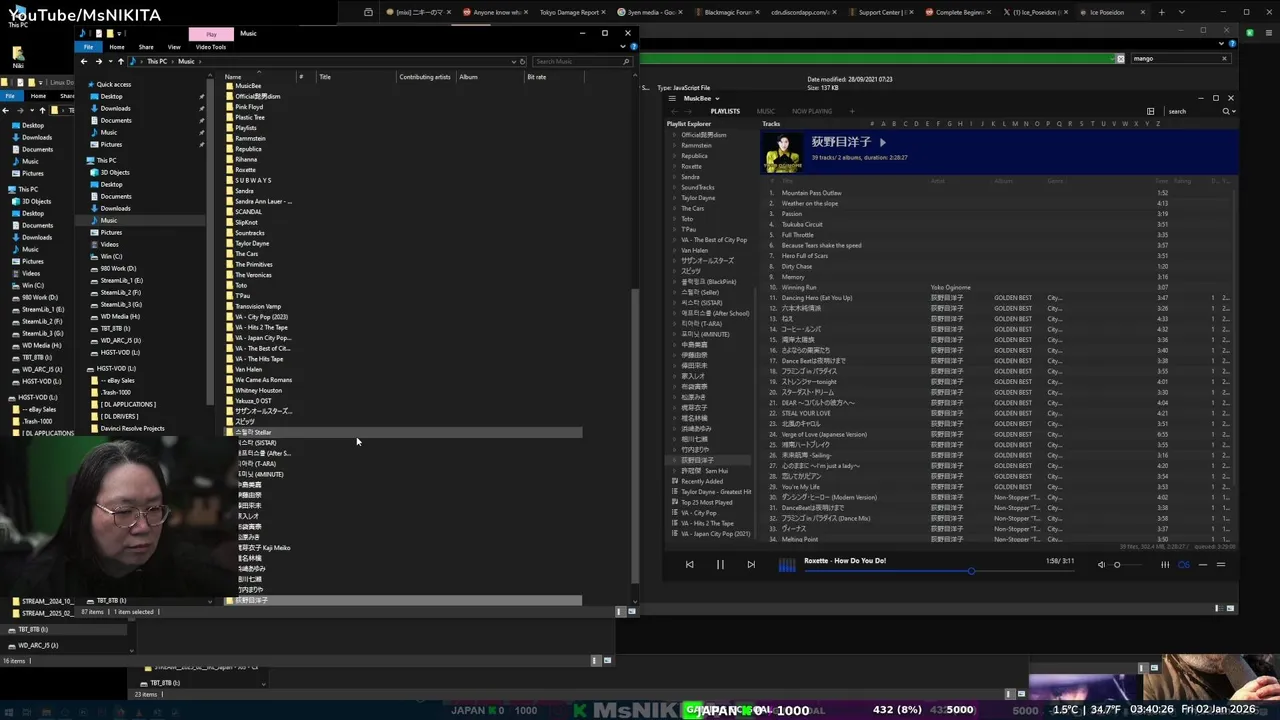
Task: Click MusicBee spectrum visualizer icon
Action: [787, 565]
